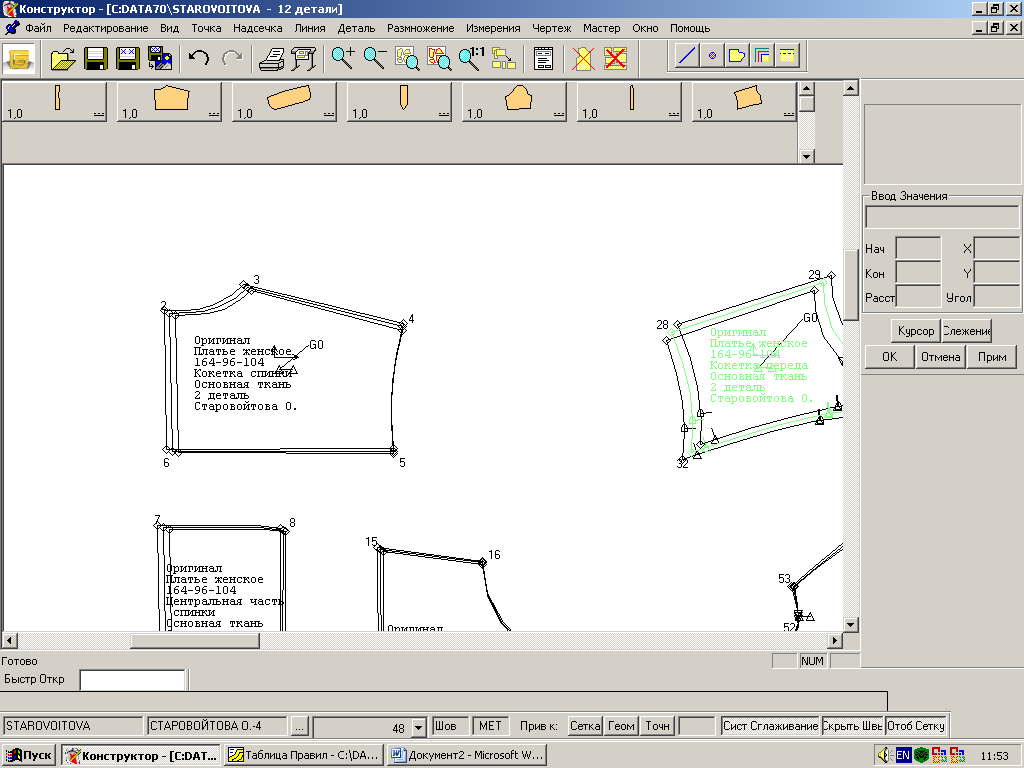1024x768 pixels.
Task: Select the fifth pentagon piece thumbnail
Action: 515,102
